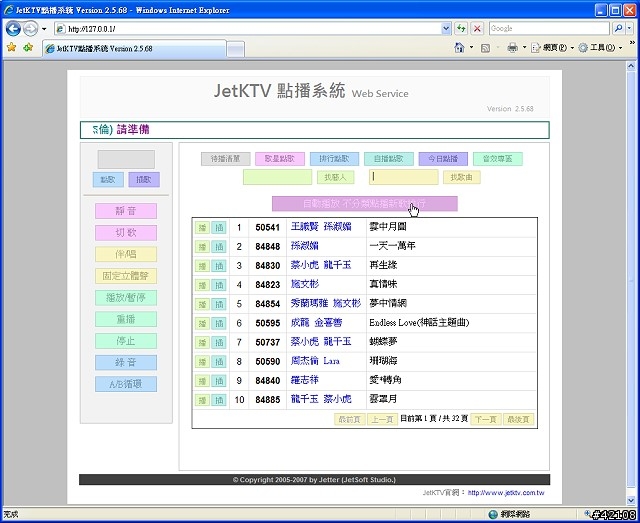Click the Google search box
This screenshot has height=523, width=640.
tap(549, 29)
